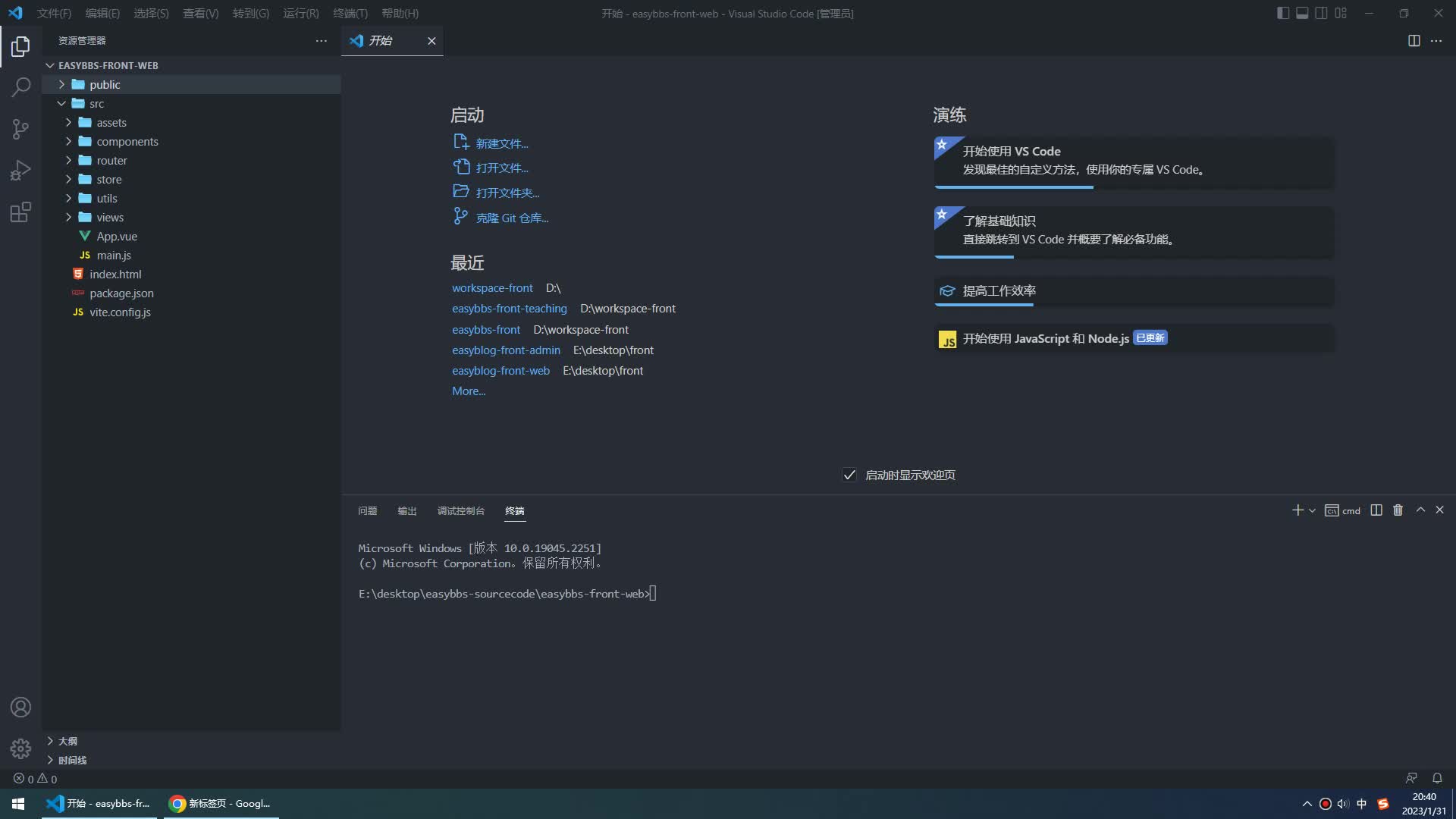Open Run and Debug view
The image size is (1456, 819).
click(x=20, y=171)
